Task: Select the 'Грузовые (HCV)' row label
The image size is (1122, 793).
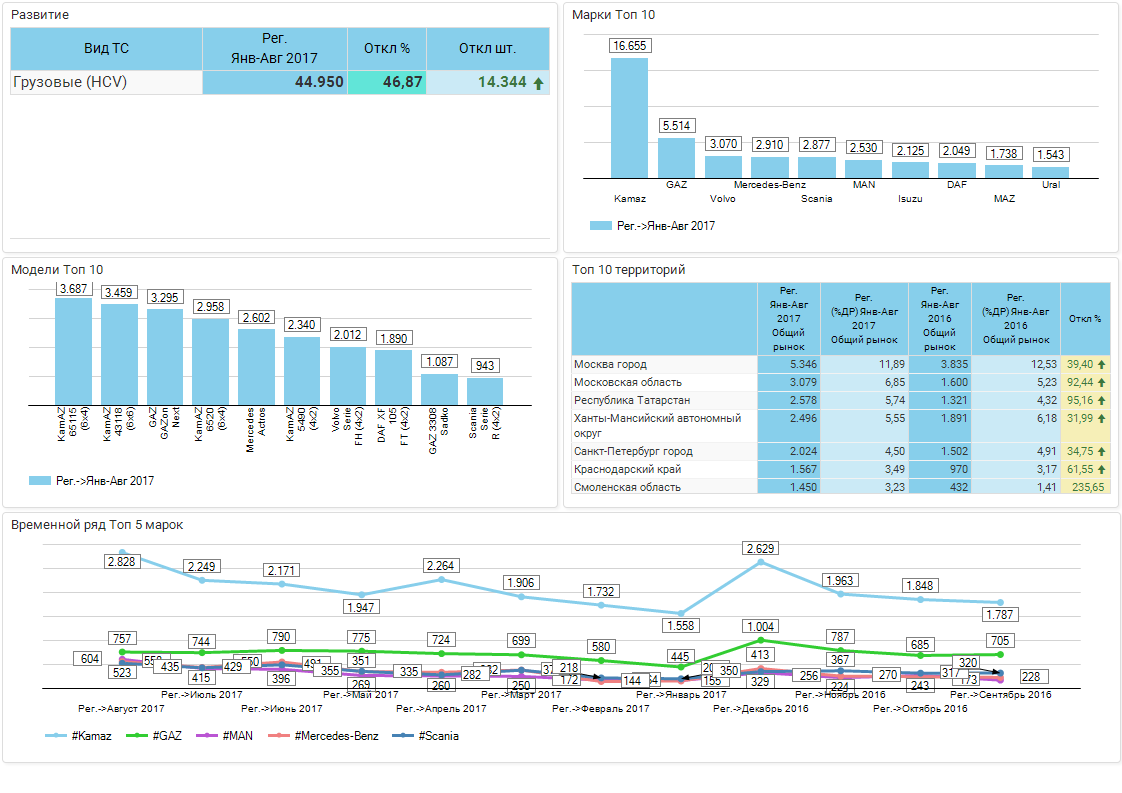Action: point(70,82)
